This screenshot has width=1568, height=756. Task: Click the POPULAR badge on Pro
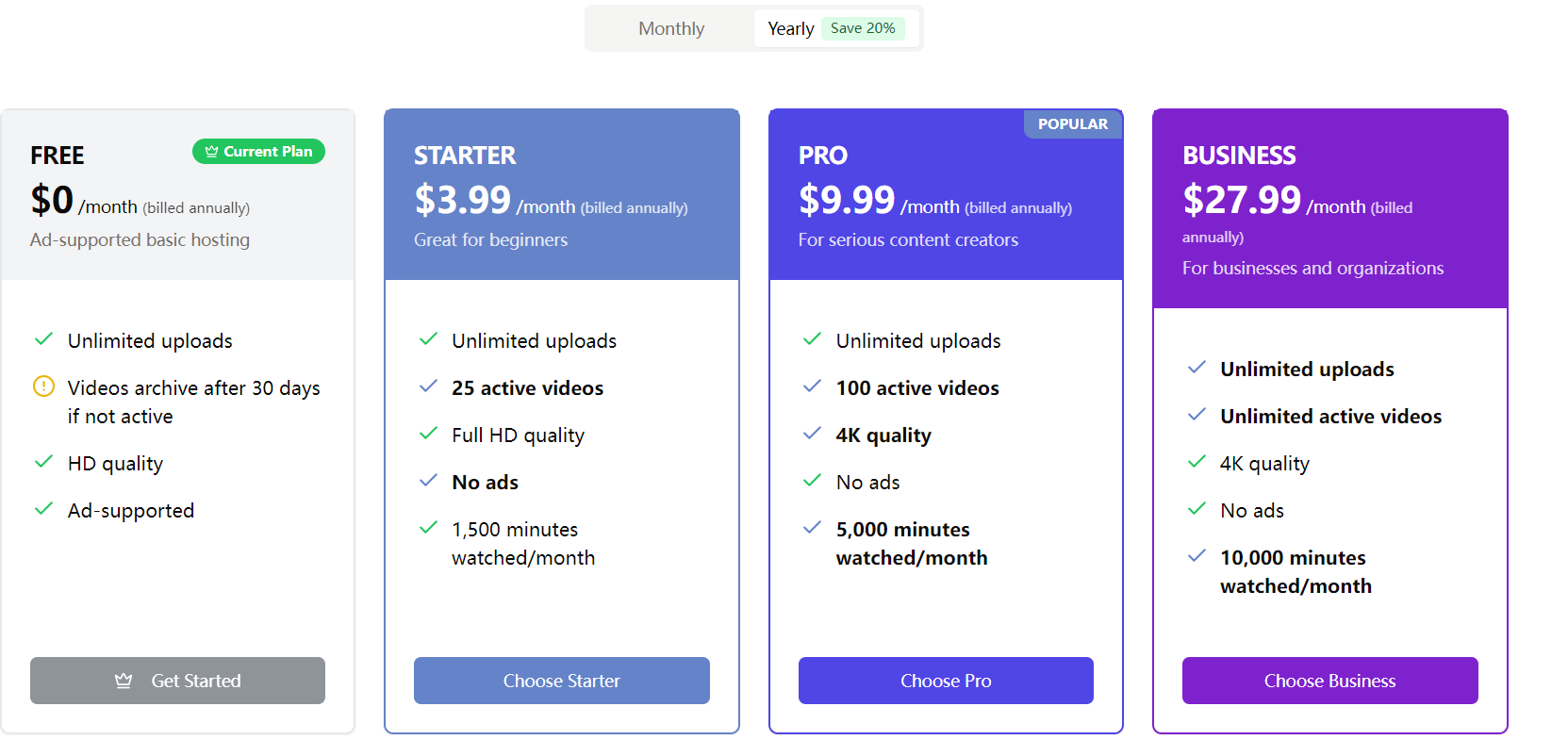click(1073, 124)
